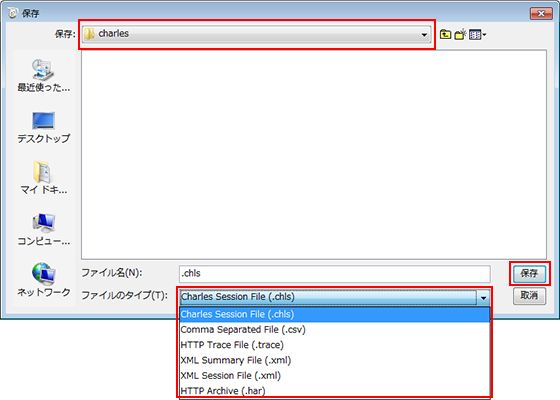The width and height of the screenshot is (560, 400).
Task: Click the Charles app icon in the title bar
Action: coord(13,13)
